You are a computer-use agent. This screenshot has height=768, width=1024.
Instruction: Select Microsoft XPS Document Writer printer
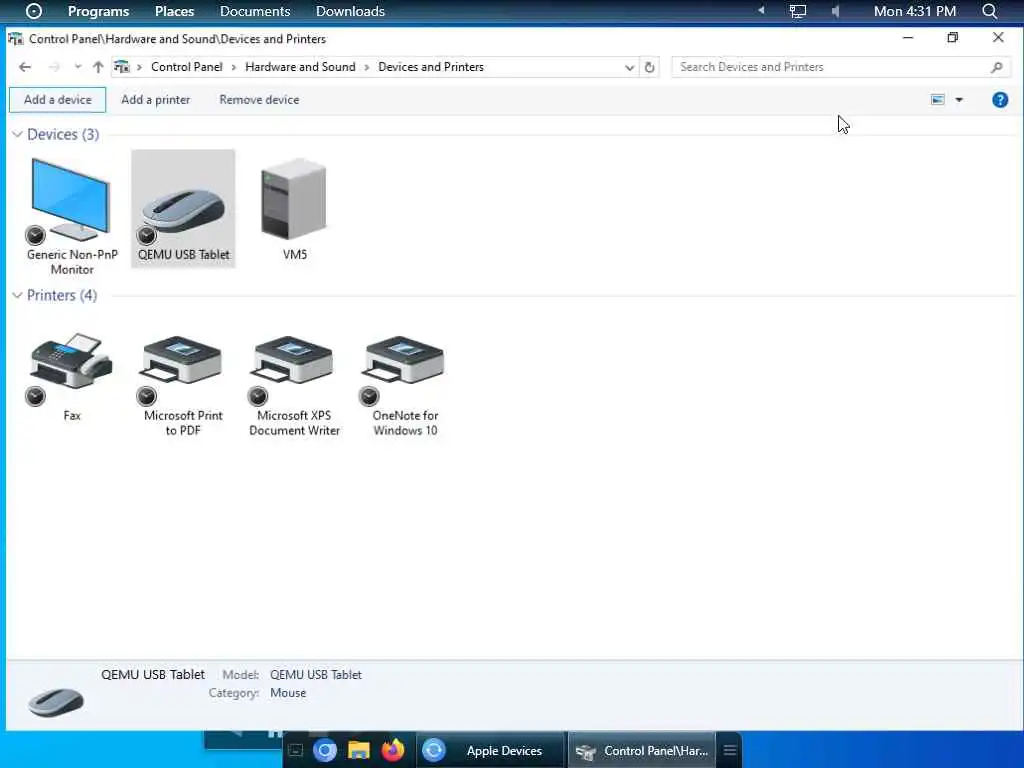click(x=295, y=385)
